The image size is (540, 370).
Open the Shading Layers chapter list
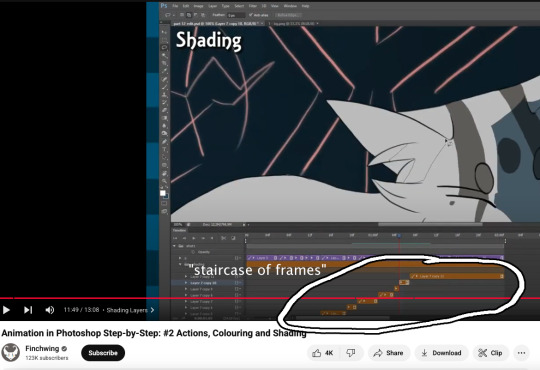coord(130,310)
